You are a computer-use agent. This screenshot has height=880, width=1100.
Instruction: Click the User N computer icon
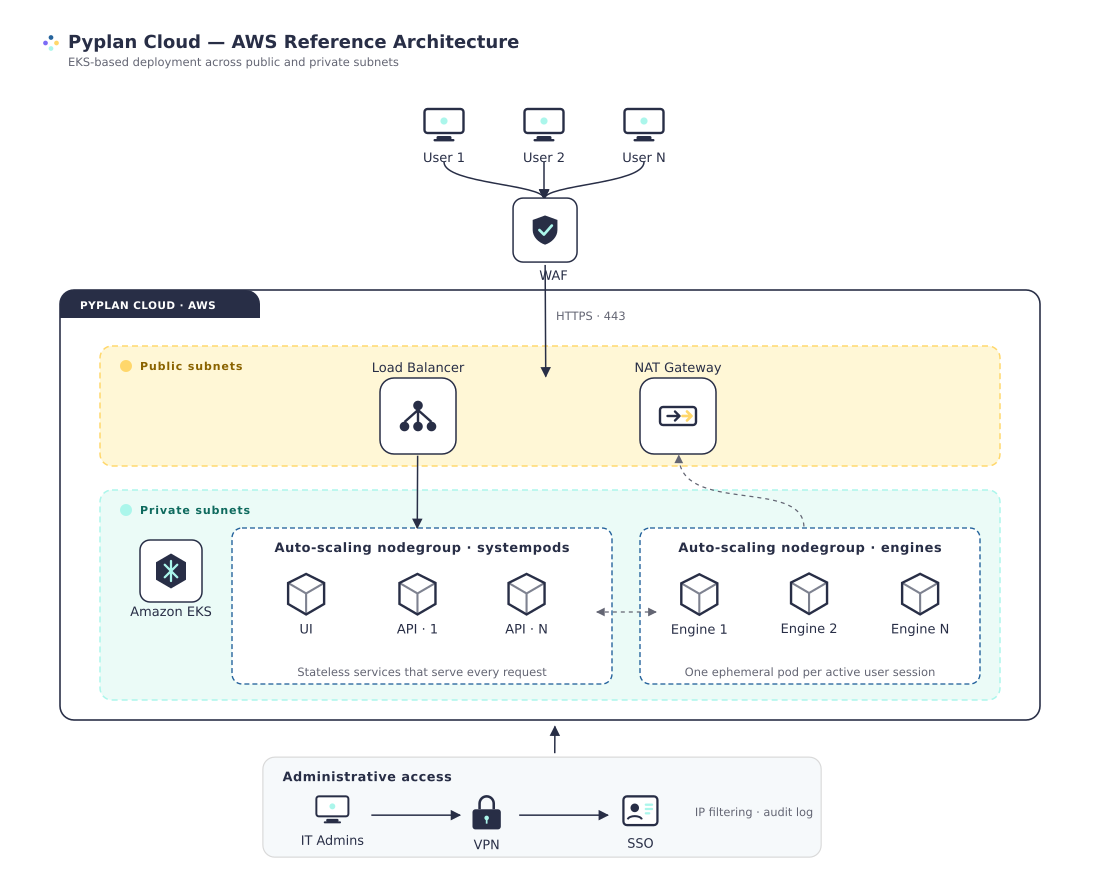[643, 124]
